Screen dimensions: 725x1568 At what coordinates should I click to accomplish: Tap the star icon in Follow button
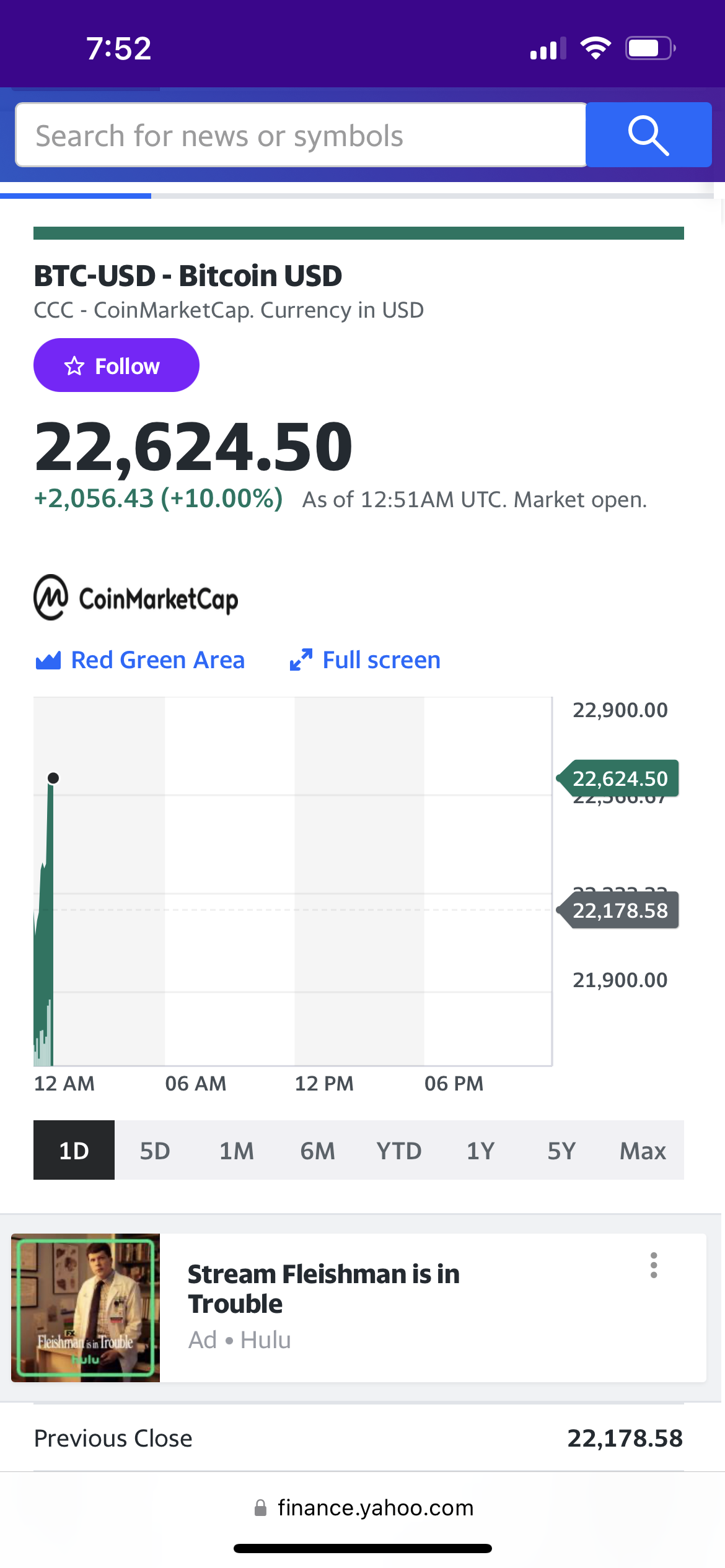74,366
